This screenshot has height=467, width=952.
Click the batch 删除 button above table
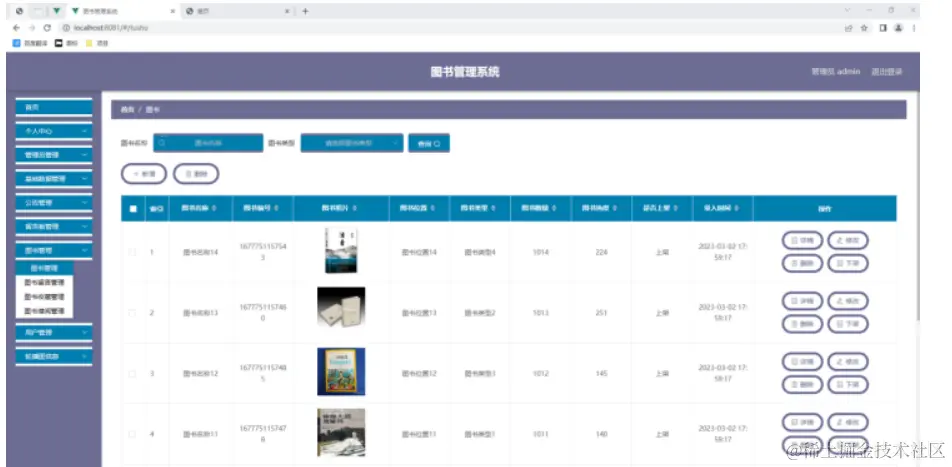[x=196, y=174]
